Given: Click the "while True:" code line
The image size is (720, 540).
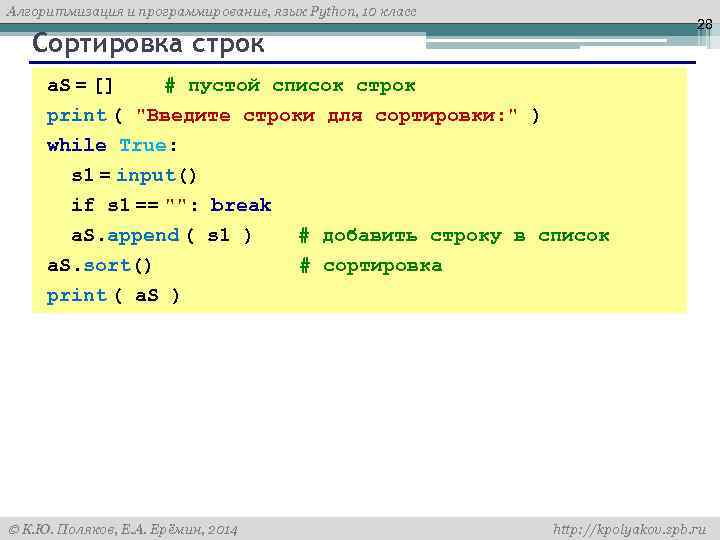Looking at the screenshot, I should [112, 146].
